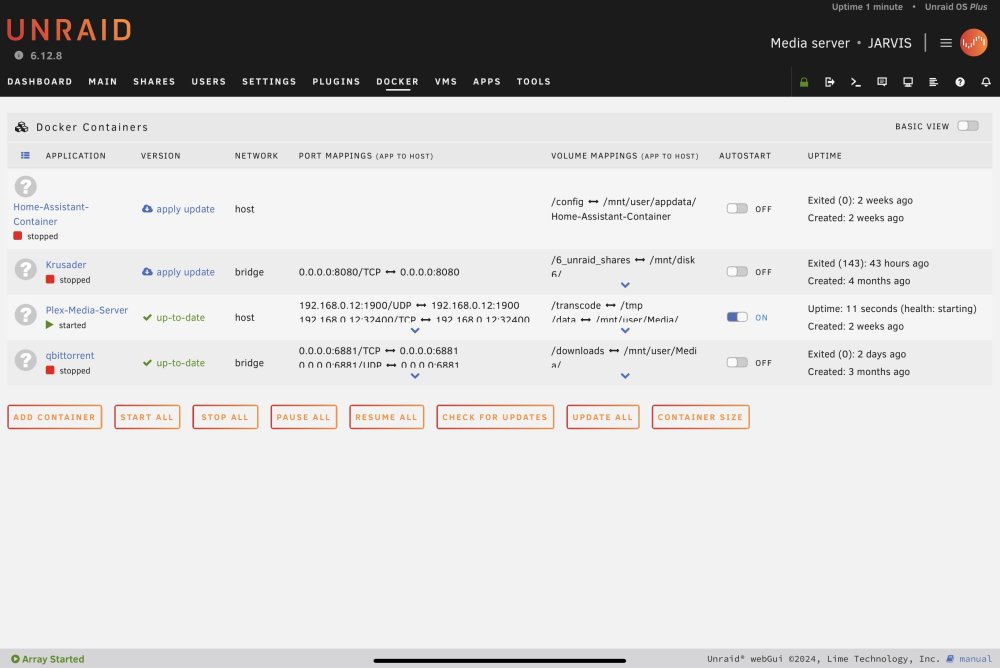Expand Plex-Media-Server port mappings chevron
The width and height of the screenshot is (1000, 668).
click(x=415, y=330)
